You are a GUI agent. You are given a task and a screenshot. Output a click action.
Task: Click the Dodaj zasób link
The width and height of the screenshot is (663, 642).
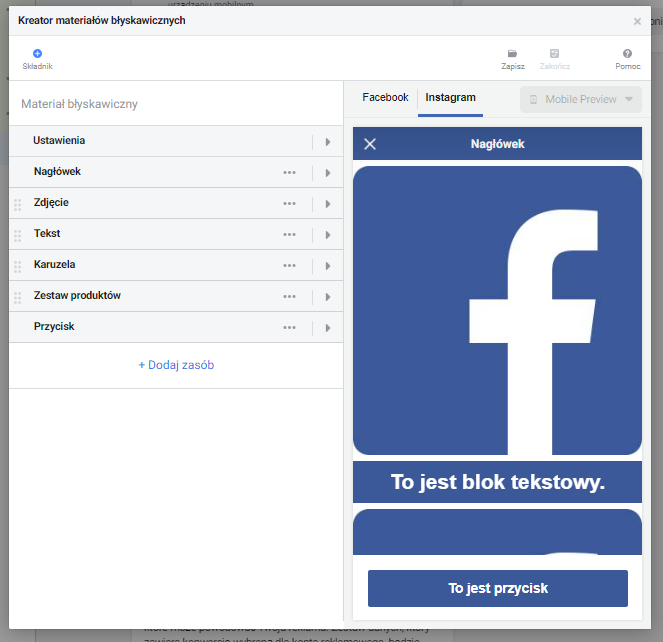click(176, 365)
